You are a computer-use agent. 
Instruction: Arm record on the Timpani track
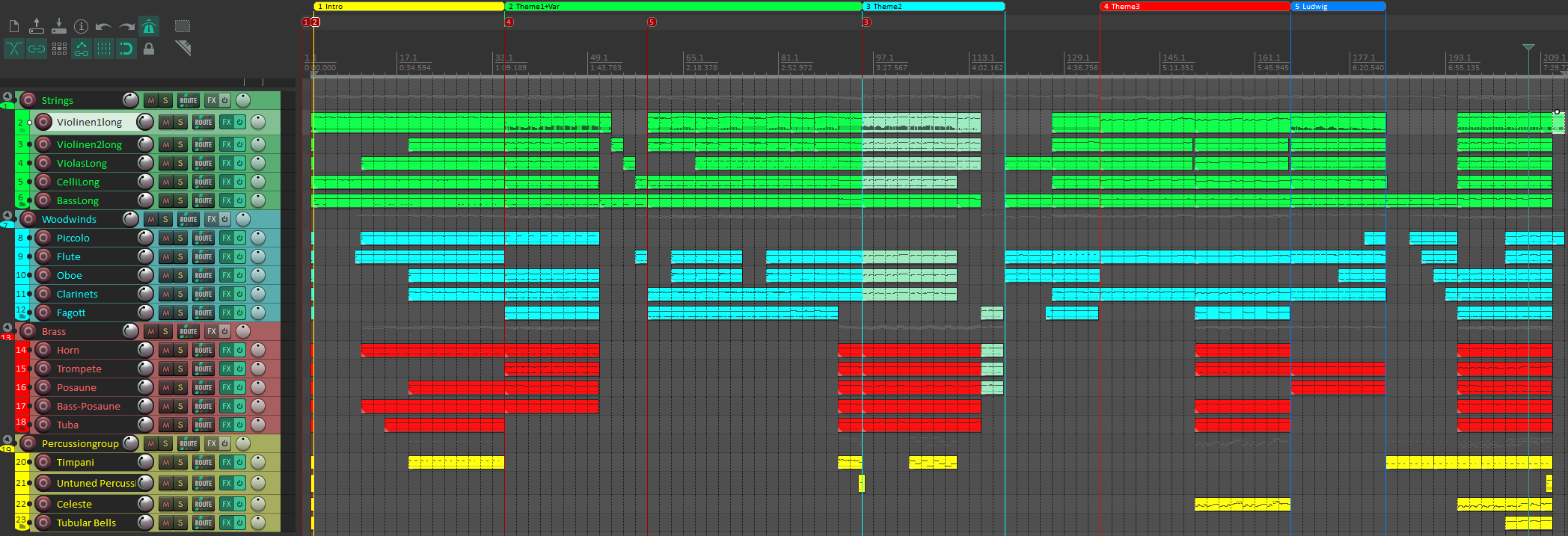click(43, 463)
